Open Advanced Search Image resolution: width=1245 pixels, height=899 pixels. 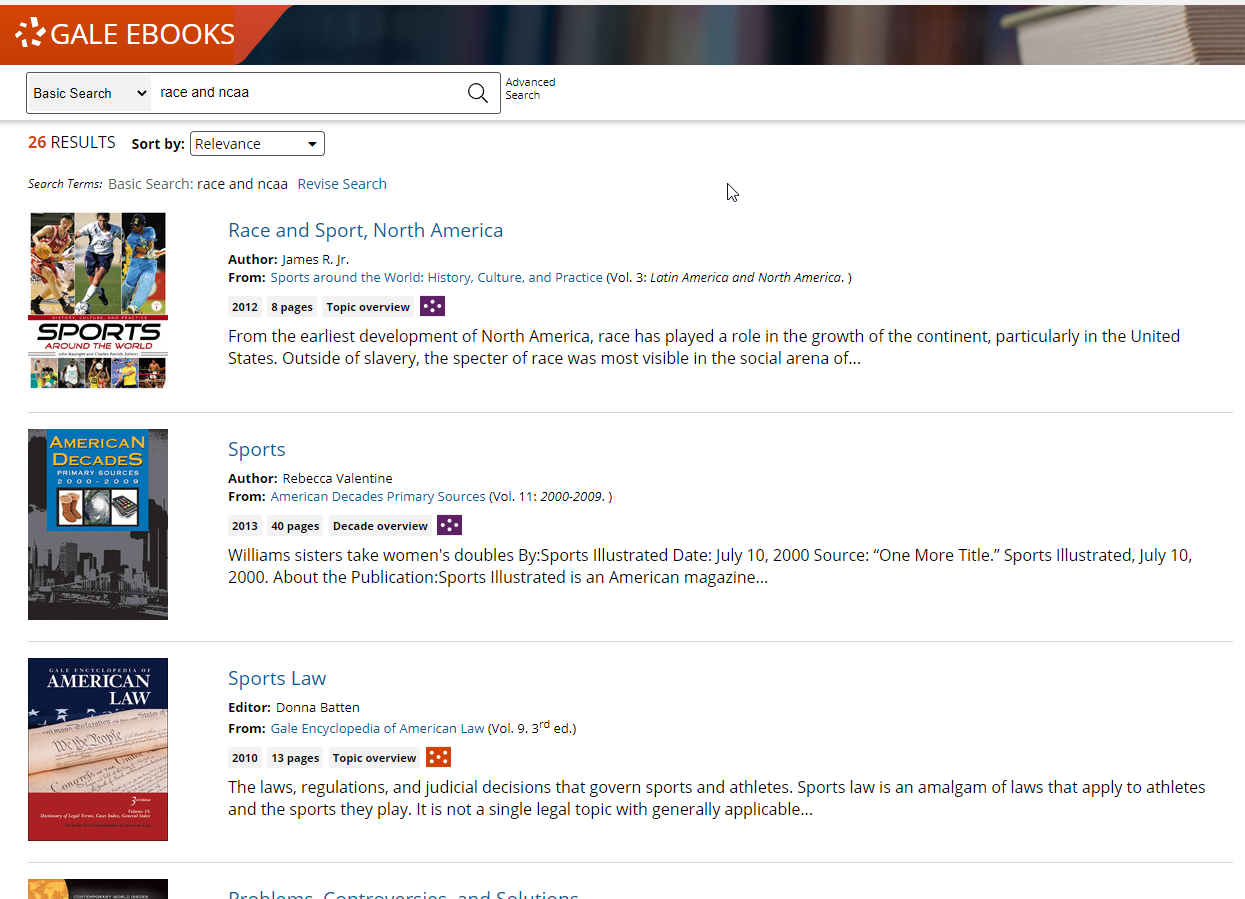pyautogui.click(x=530, y=89)
